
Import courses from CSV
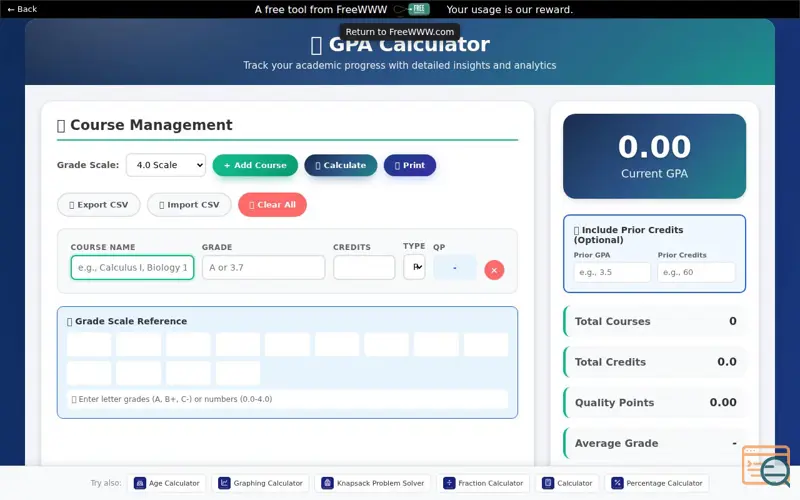[x=189, y=205]
